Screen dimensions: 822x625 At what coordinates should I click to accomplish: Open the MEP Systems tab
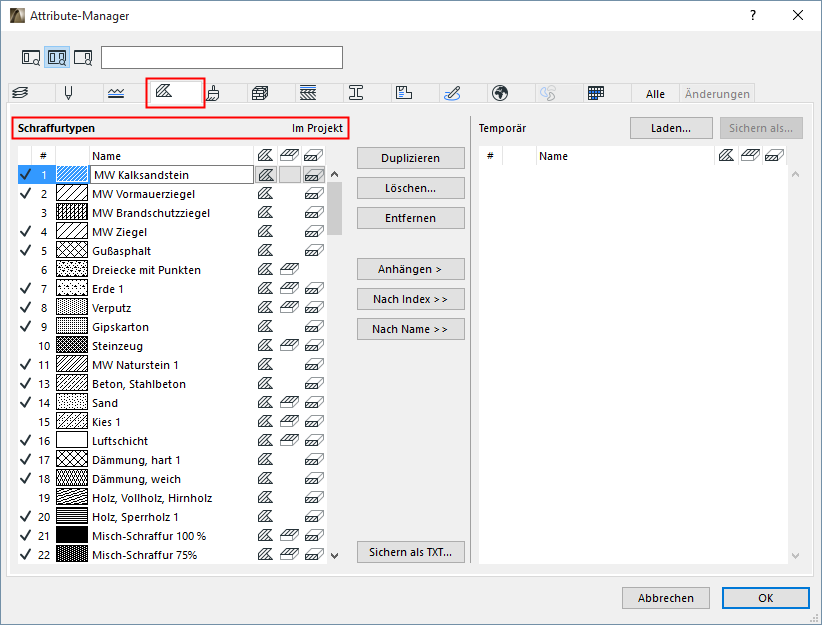[452, 93]
